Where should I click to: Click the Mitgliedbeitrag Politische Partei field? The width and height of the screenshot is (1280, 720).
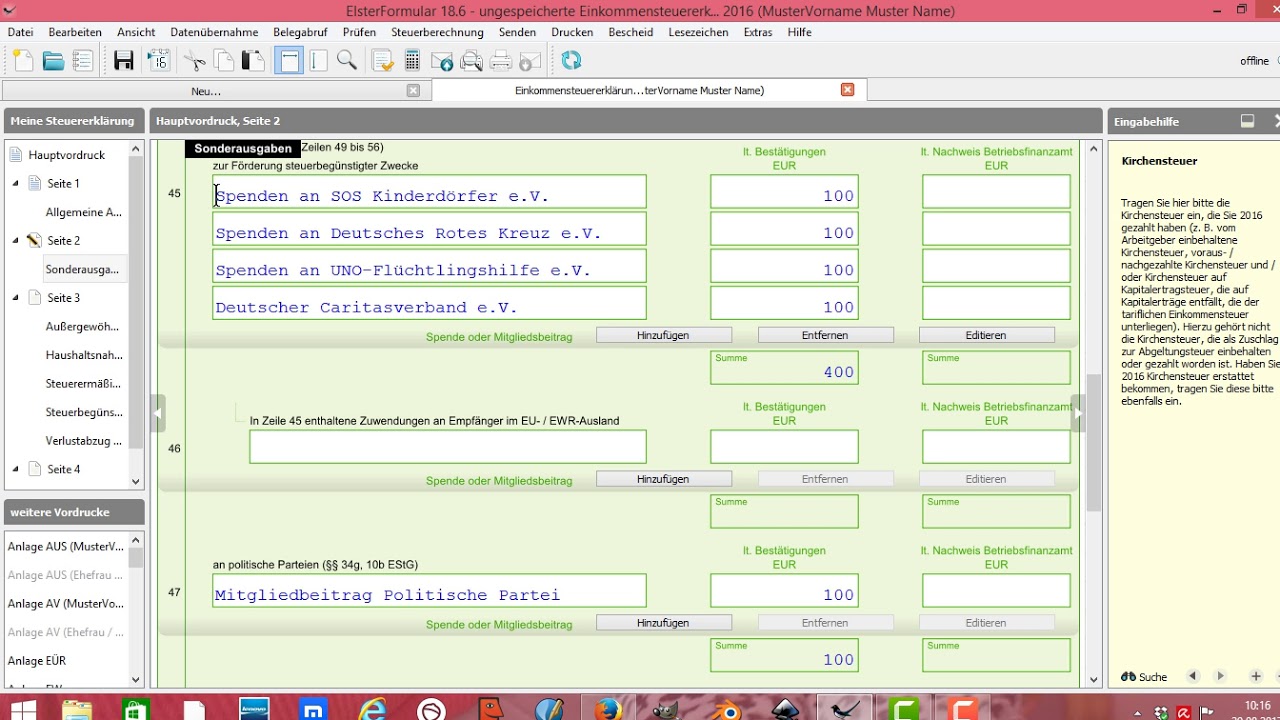coord(429,591)
